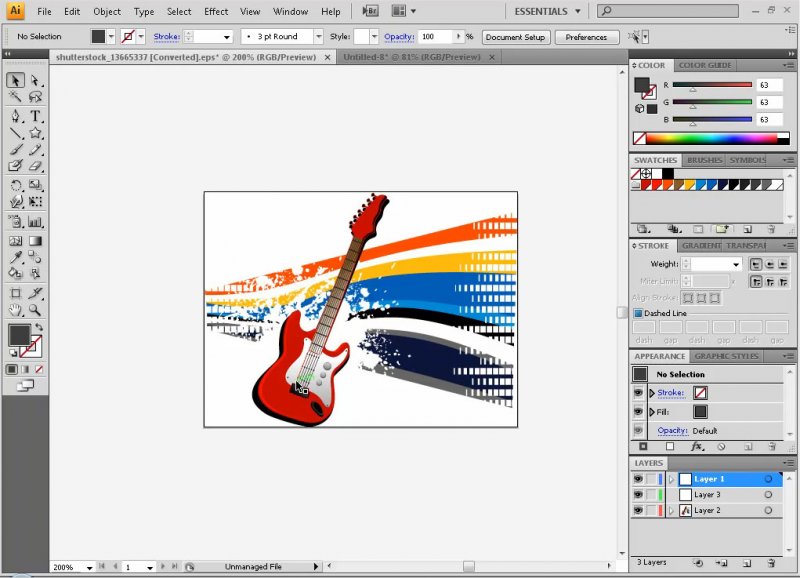Select the Pen tool

[16, 115]
